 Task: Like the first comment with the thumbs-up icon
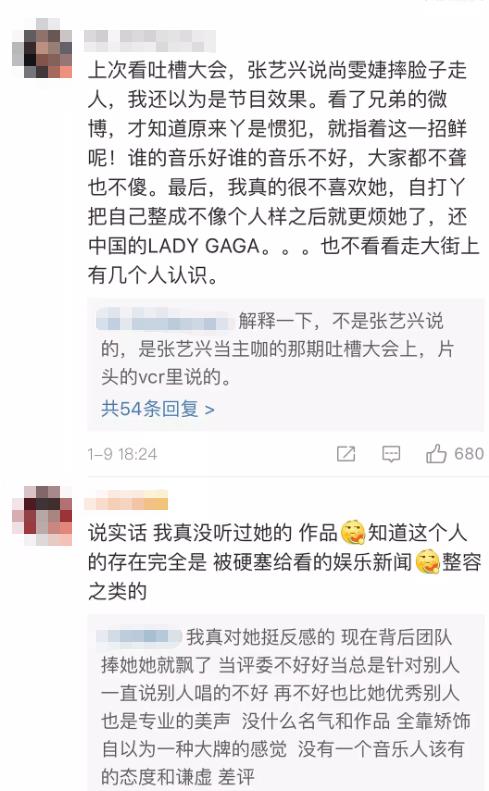pyautogui.click(x=437, y=454)
